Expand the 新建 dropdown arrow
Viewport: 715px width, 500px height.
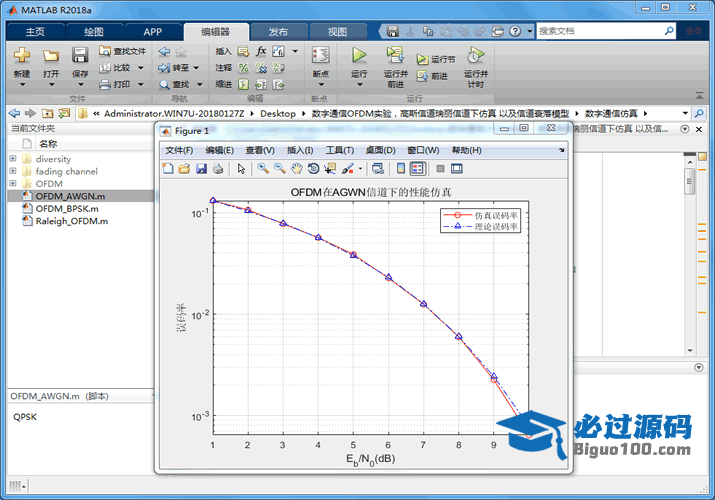tap(22, 85)
